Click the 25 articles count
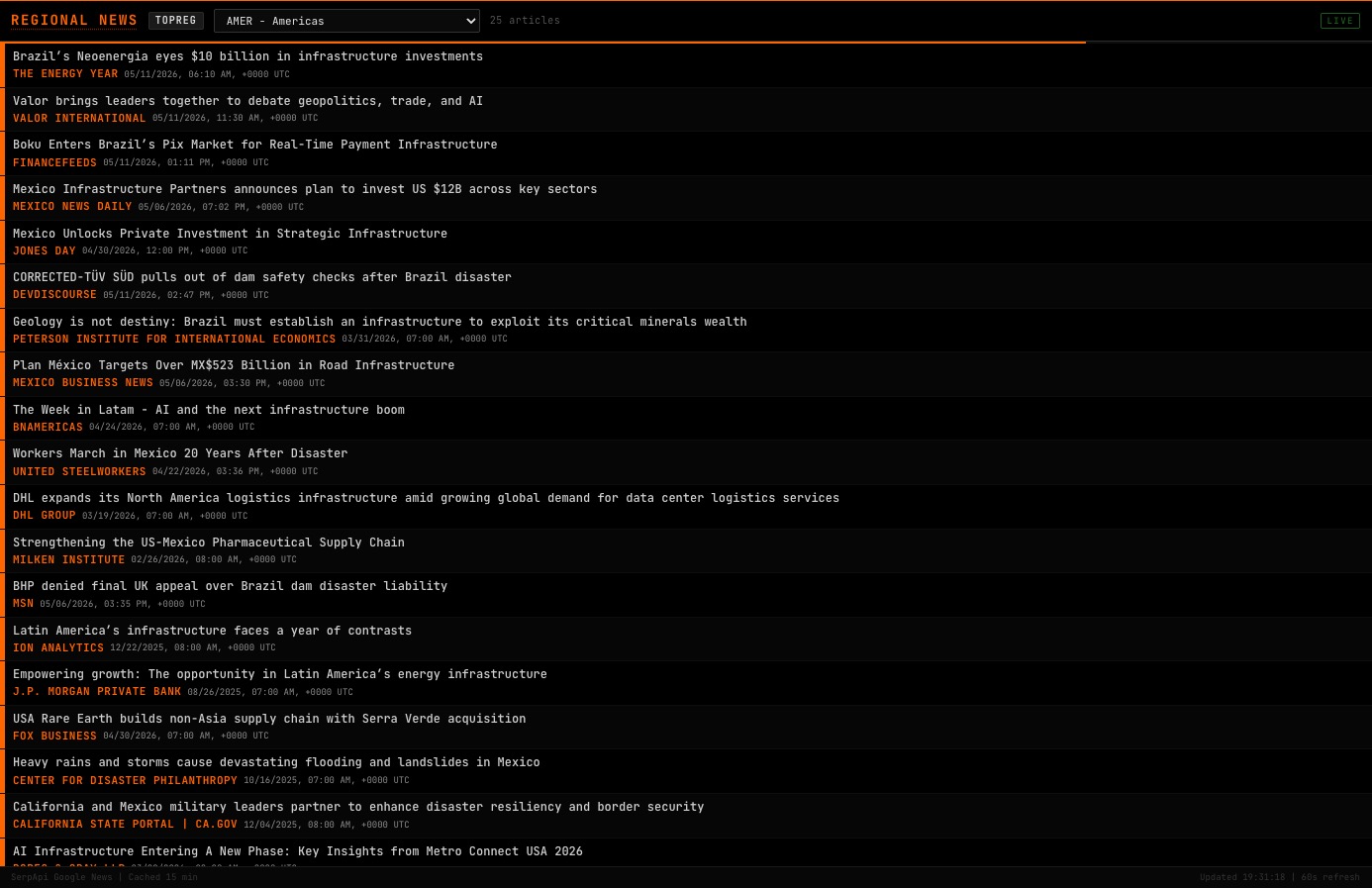Viewport: 1372px width, 888px height. click(x=525, y=21)
